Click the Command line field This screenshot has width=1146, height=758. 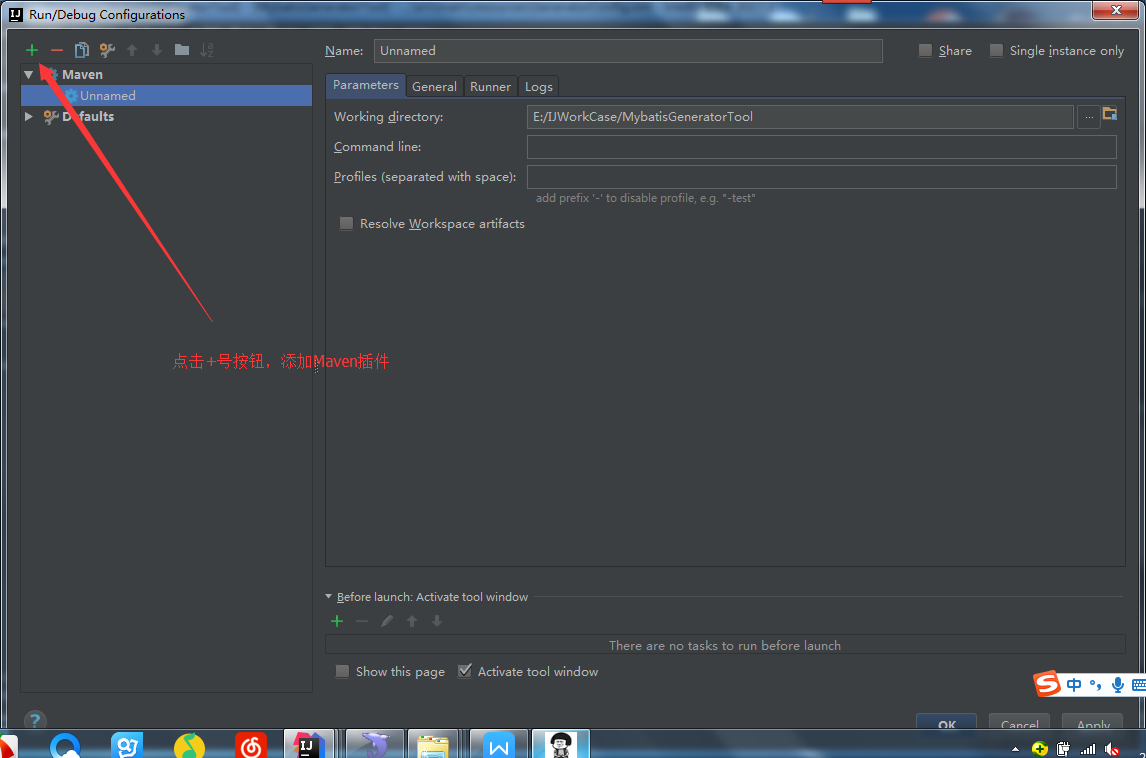(821, 147)
